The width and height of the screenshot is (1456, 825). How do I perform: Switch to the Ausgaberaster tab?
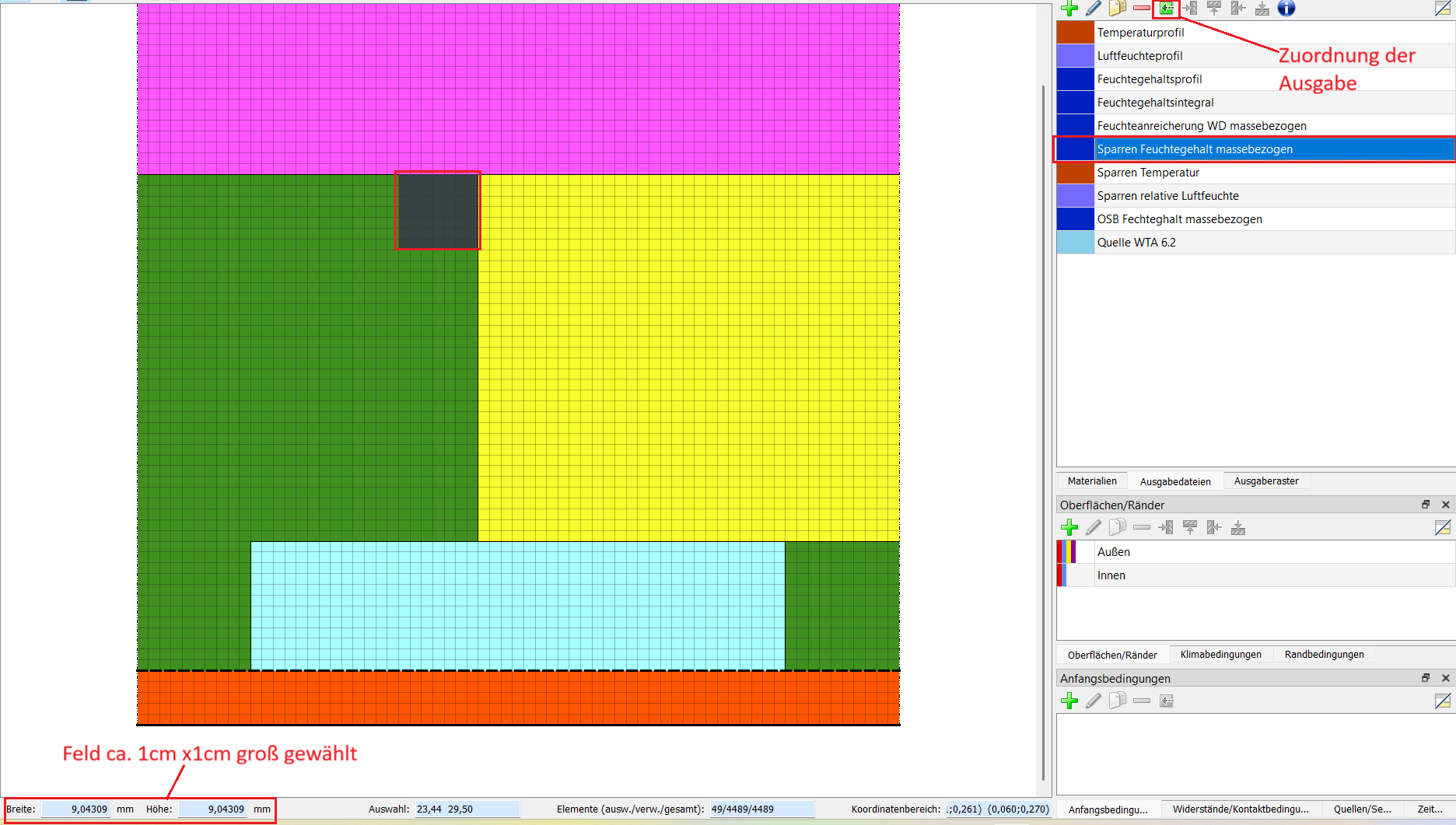[x=1266, y=481]
